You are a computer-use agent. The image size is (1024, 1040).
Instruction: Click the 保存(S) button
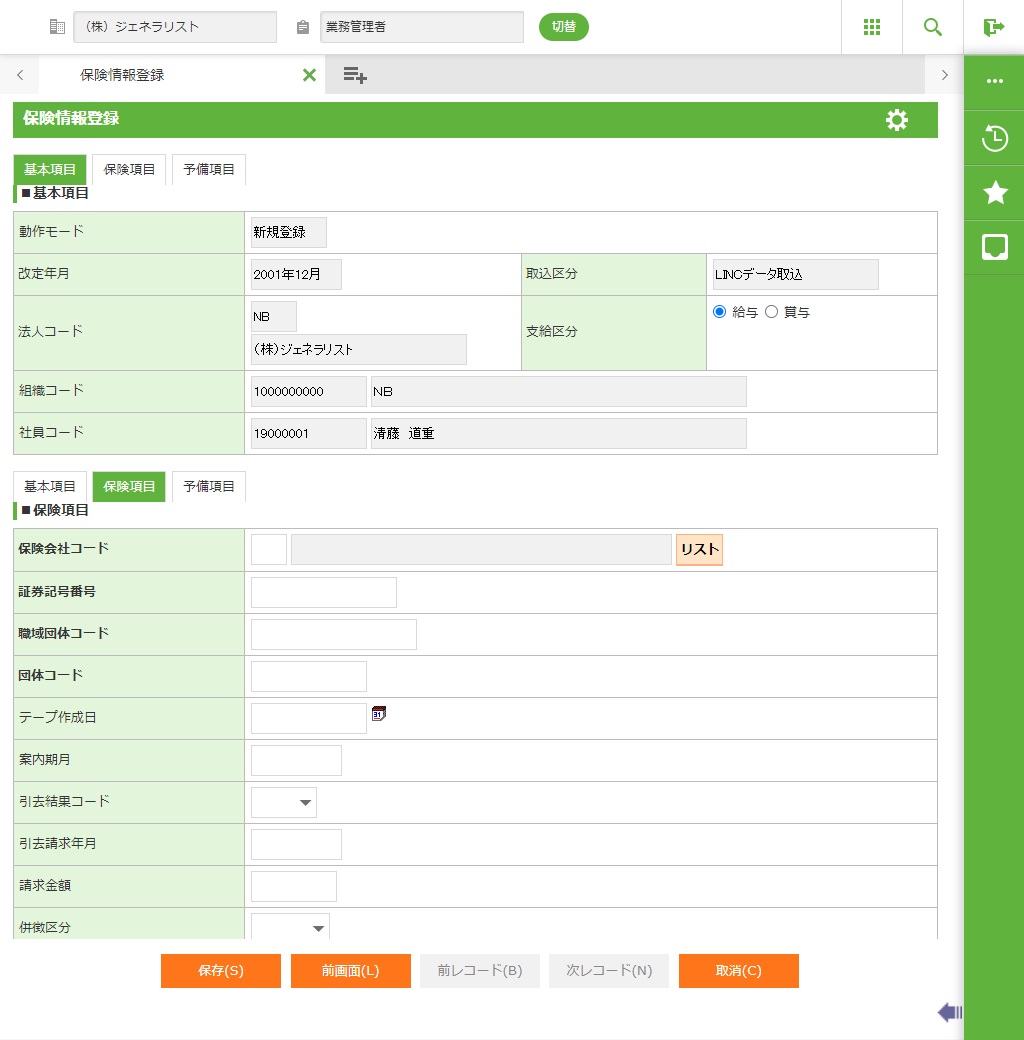[221, 971]
